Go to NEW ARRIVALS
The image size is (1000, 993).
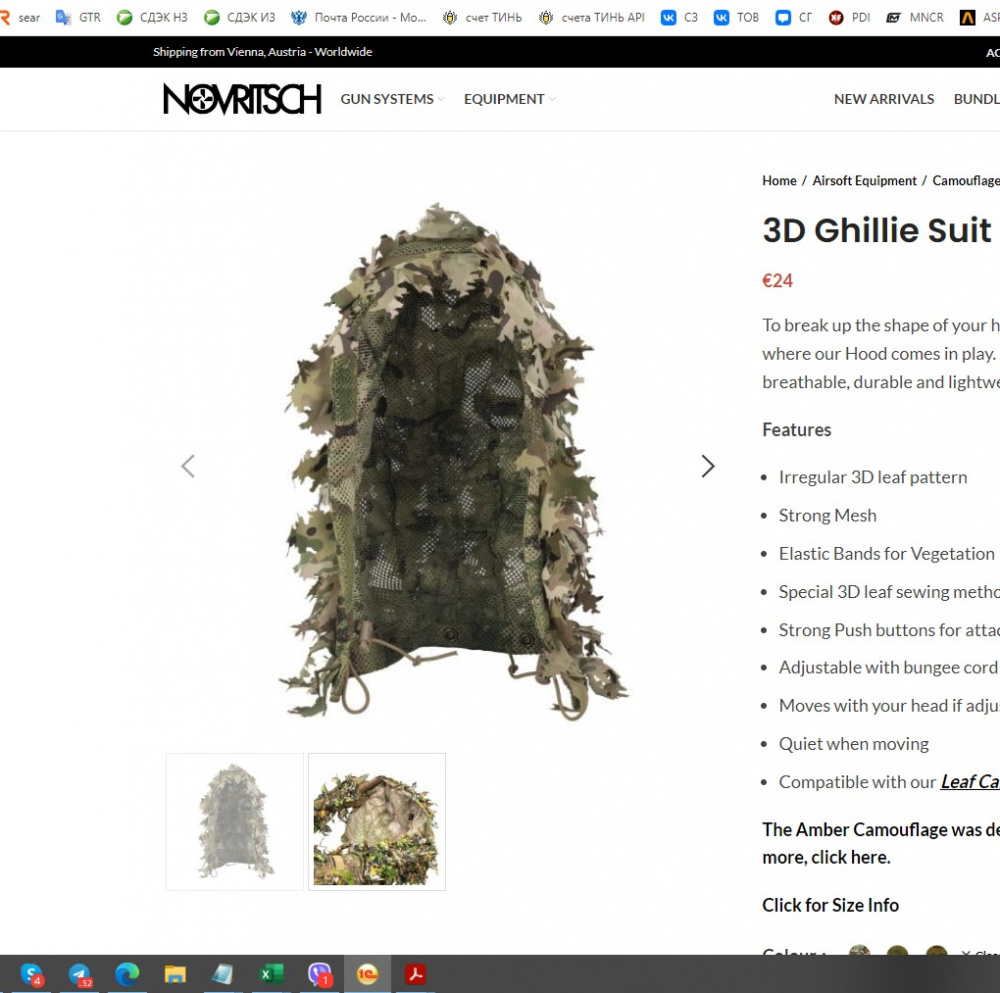[x=884, y=99]
